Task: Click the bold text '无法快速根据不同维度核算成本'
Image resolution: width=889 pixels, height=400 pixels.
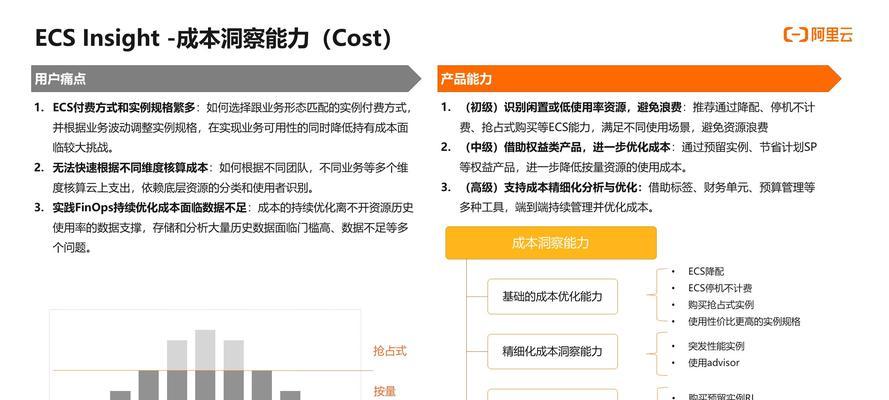Action: coord(130,168)
